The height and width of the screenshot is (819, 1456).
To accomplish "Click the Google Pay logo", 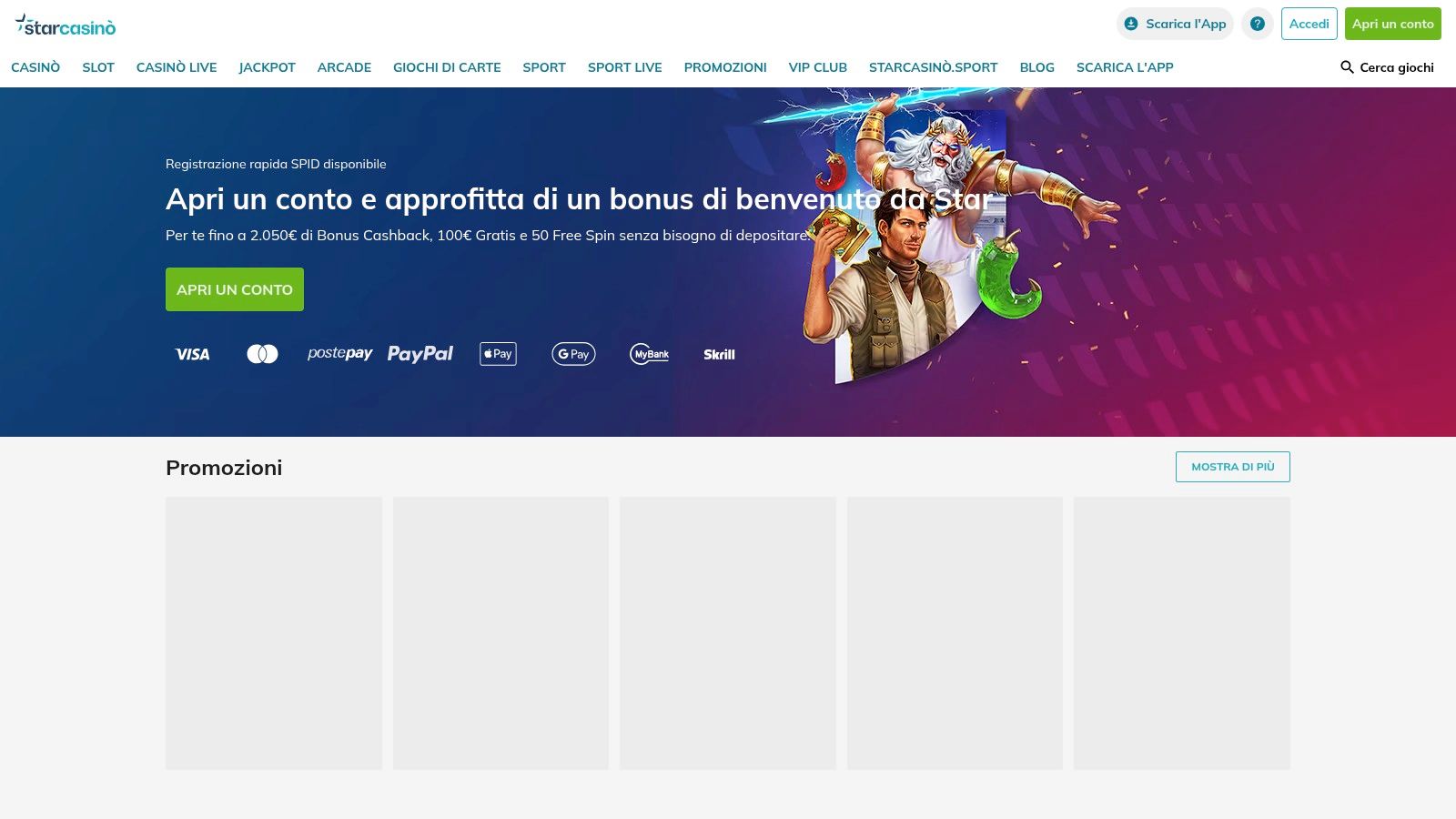I will [573, 354].
